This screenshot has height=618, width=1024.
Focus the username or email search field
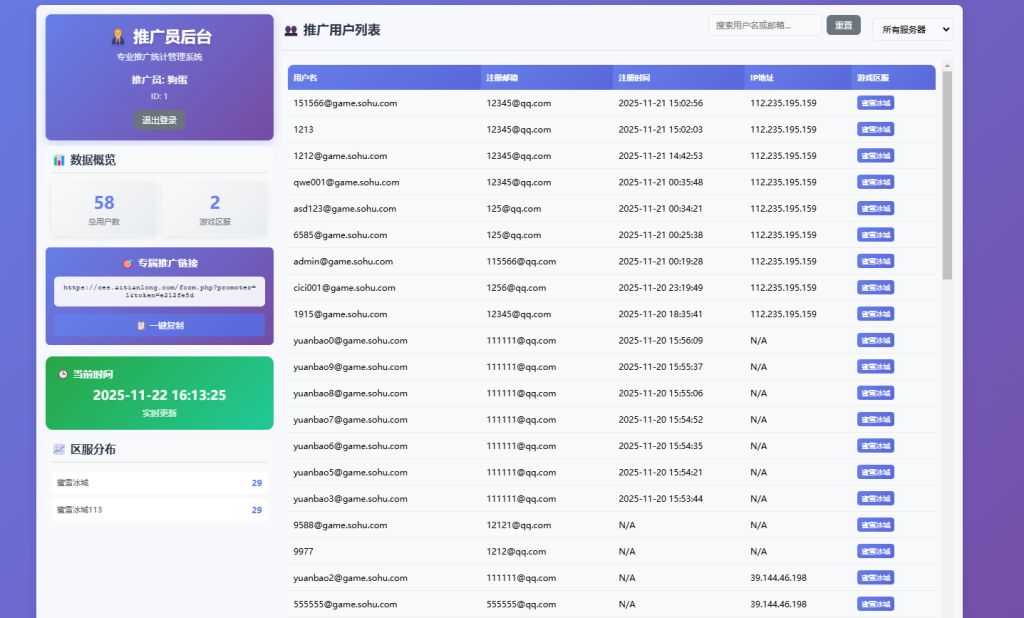764,25
